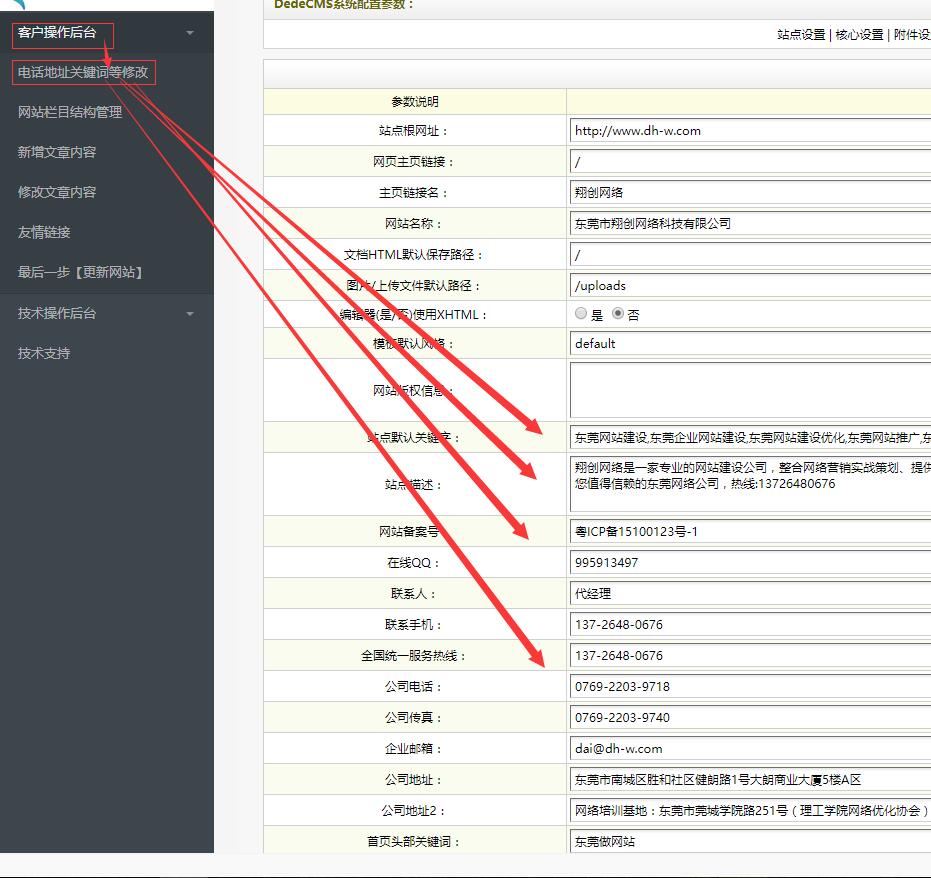Select 修改文章内容 sidebar entry
This screenshot has height=878, width=931.
point(57,192)
